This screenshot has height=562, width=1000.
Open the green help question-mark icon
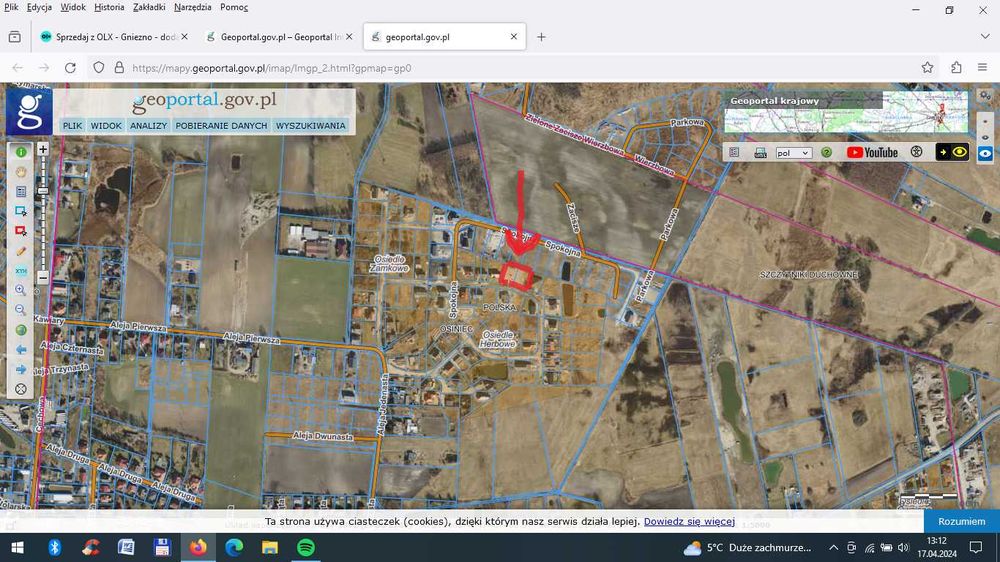827,152
